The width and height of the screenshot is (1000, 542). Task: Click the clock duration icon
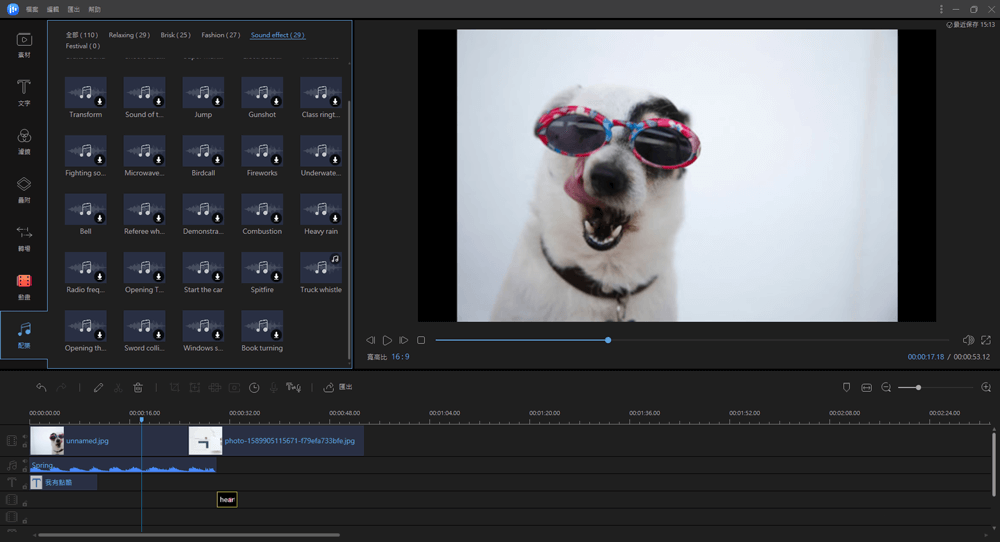pos(254,387)
